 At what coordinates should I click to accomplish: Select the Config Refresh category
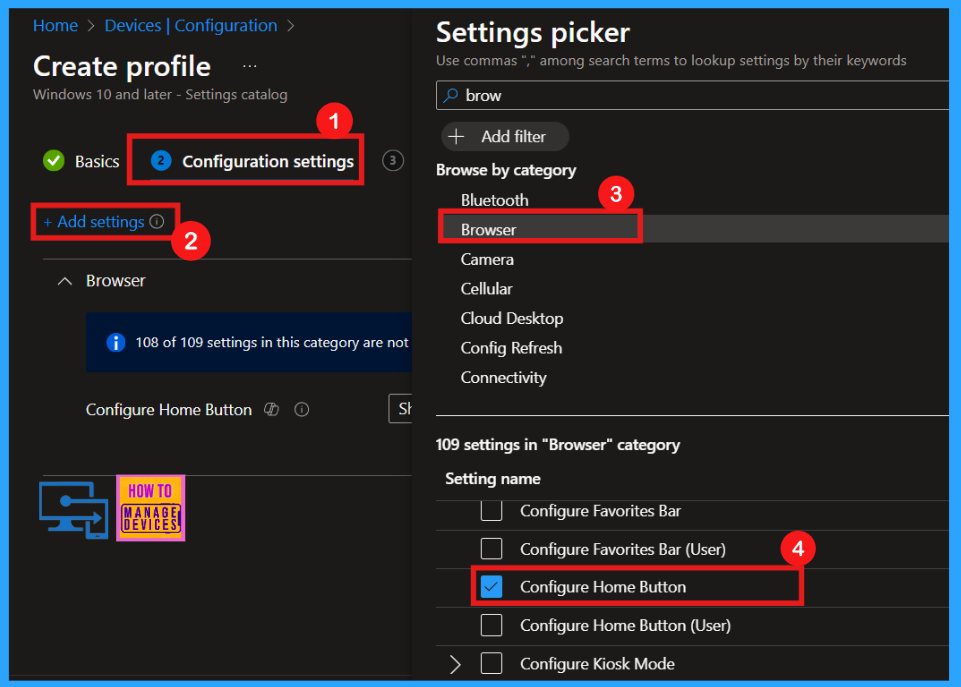(x=511, y=347)
